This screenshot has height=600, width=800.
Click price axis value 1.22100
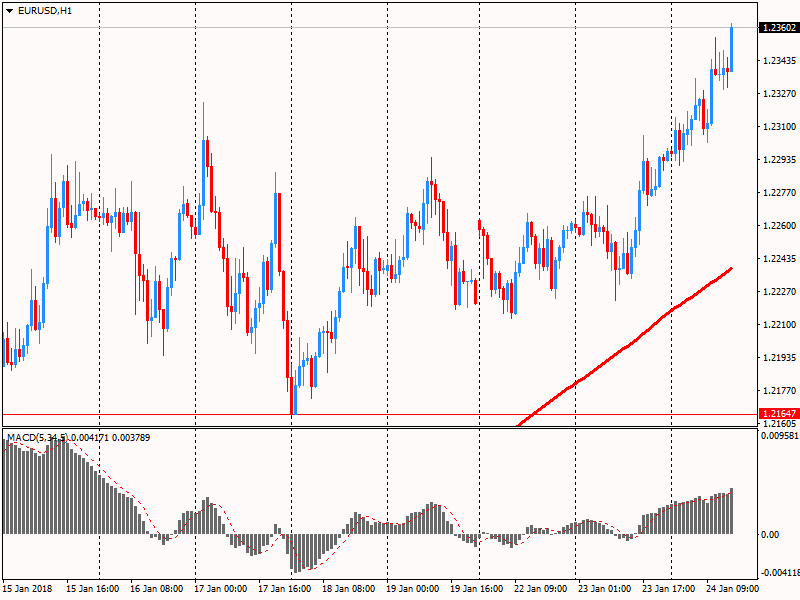tap(779, 324)
